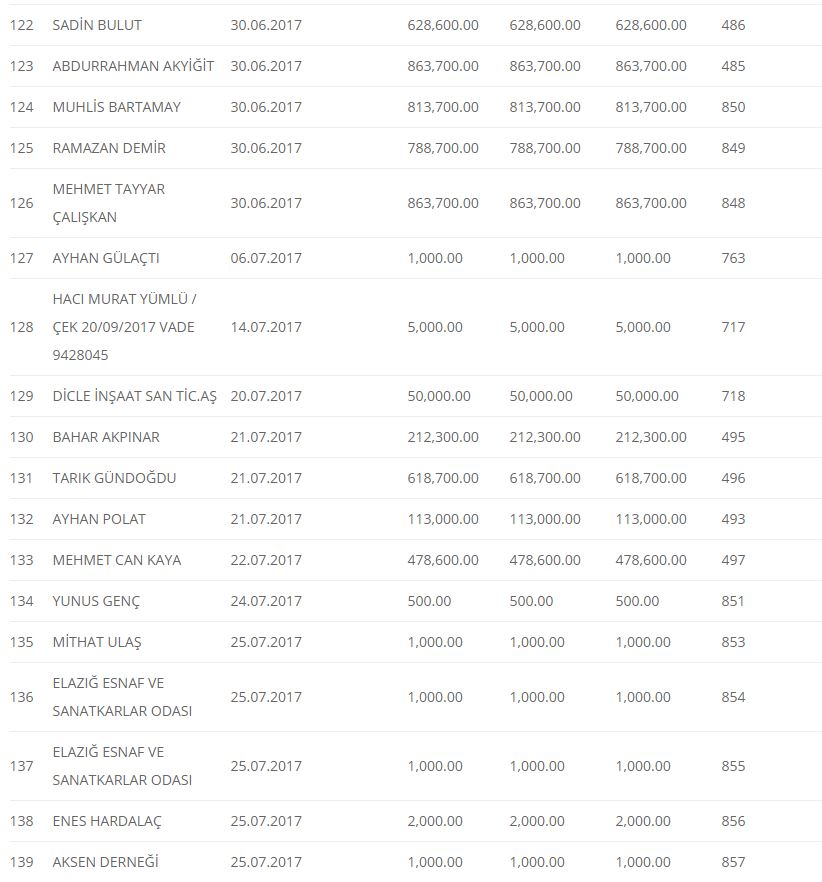The width and height of the screenshot is (822, 882).
Task: Select TARIK GÜNDOĞDU in the list
Action: [114, 478]
